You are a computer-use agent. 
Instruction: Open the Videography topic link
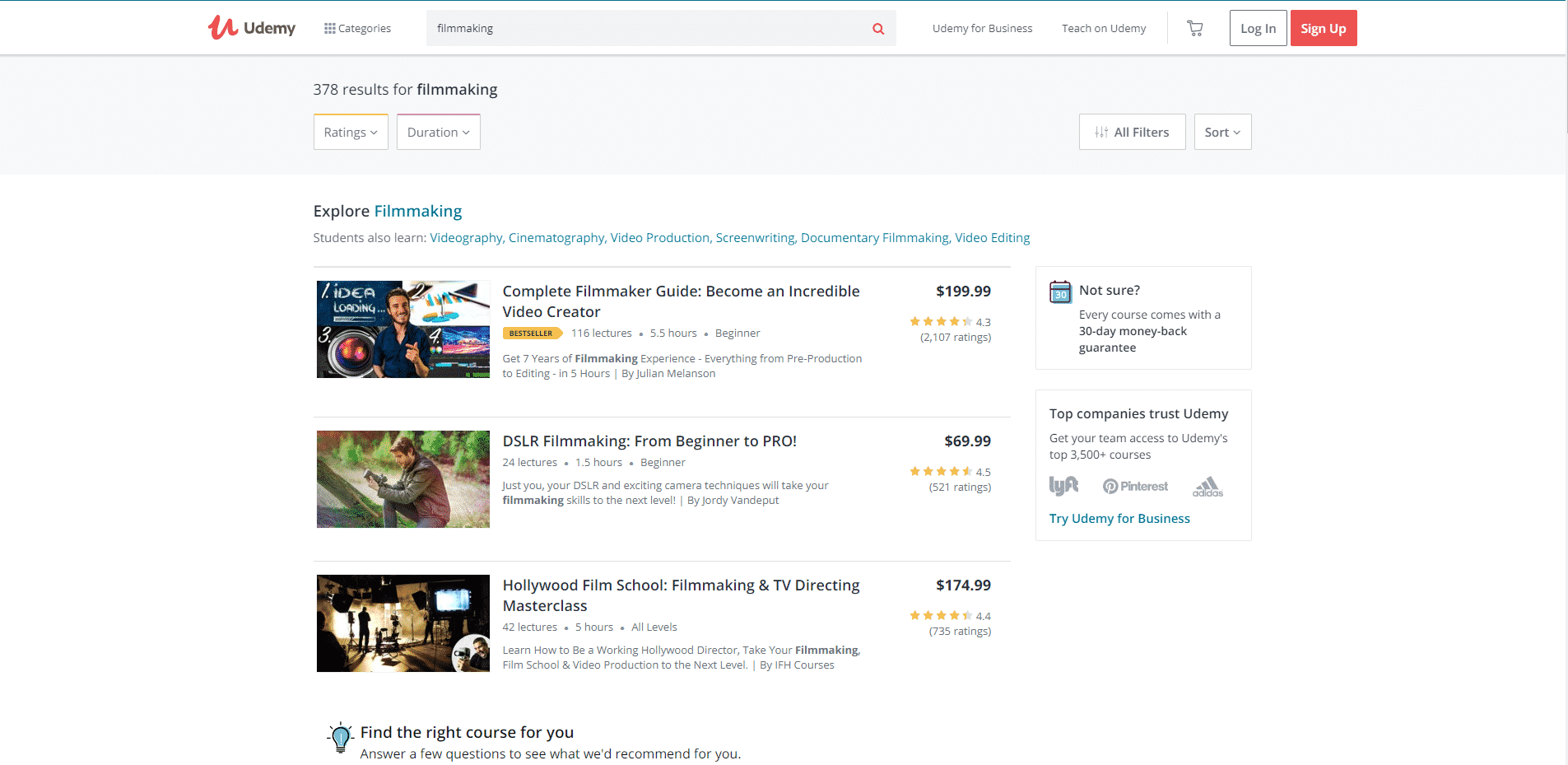pos(467,238)
